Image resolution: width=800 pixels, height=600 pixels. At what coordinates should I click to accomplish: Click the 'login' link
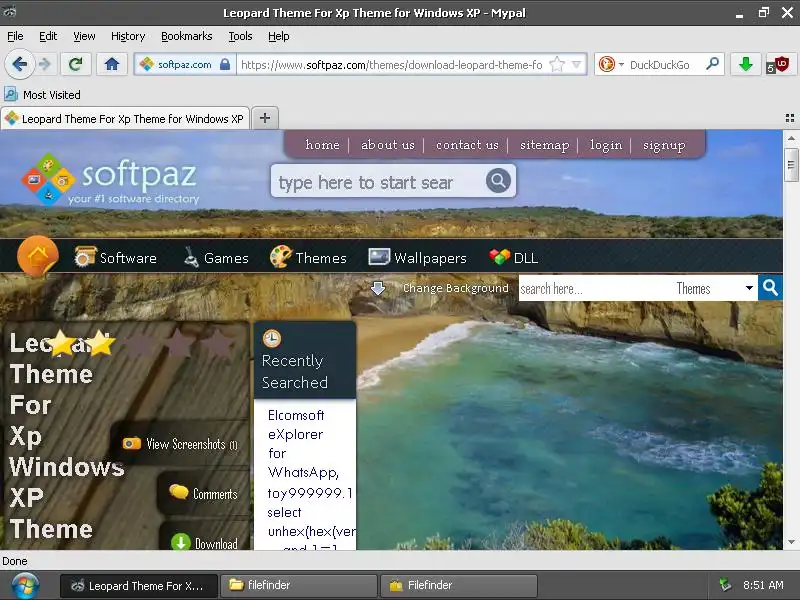[606, 145]
